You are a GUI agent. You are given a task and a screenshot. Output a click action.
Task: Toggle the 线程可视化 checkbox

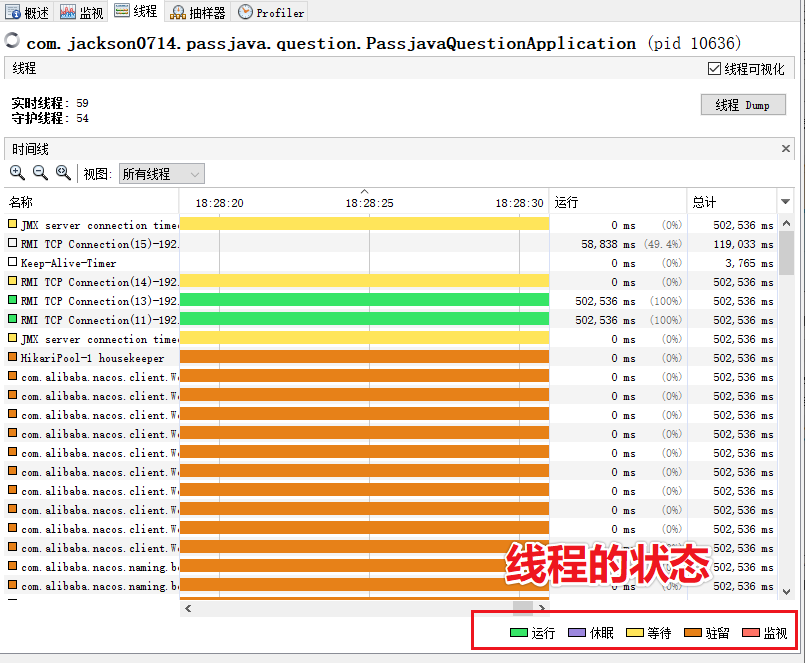point(714,68)
